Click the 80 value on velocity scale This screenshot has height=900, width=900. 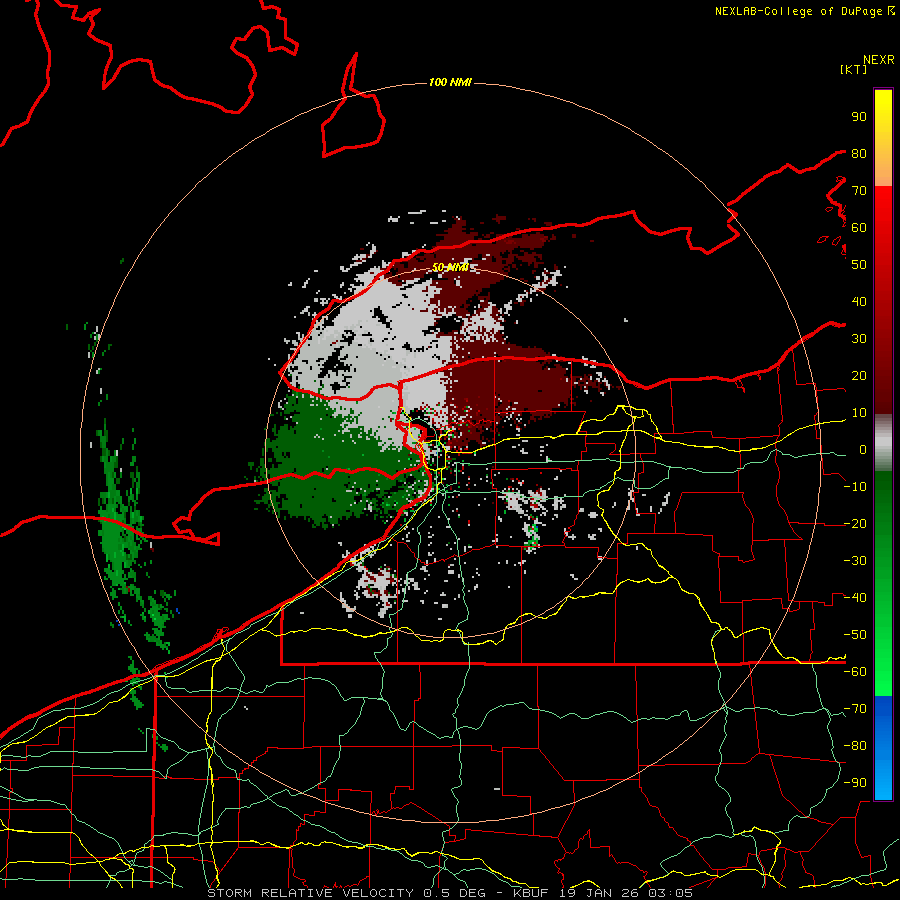pyautogui.click(x=859, y=153)
